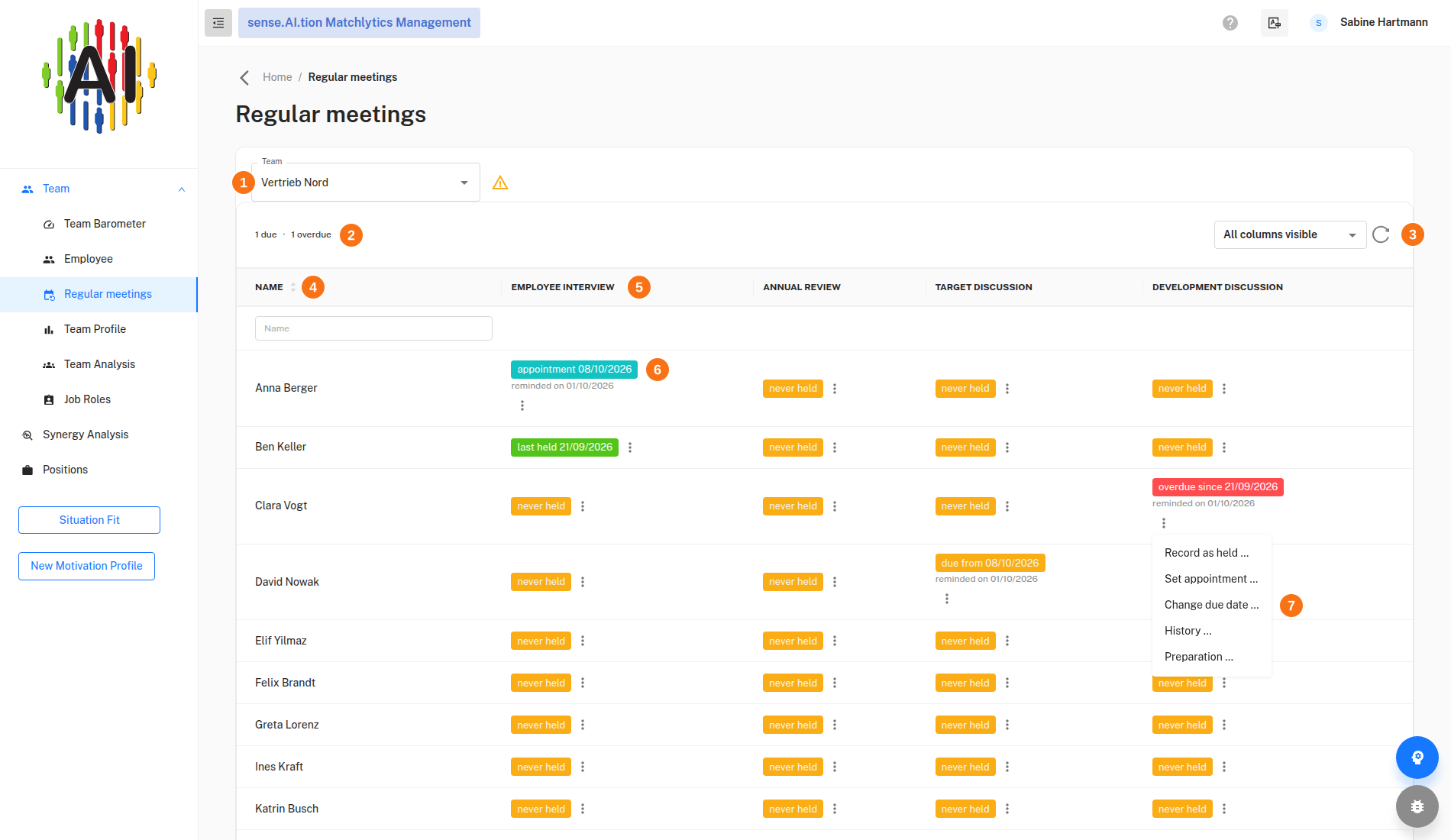
Task: Toggle the sidebar menu icon
Action: (218, 23)
